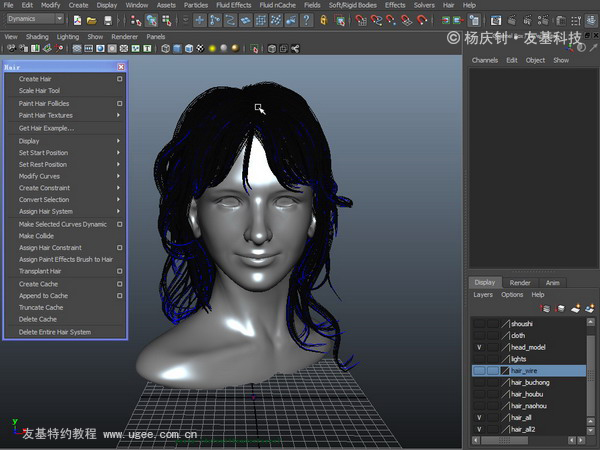The image size is (600, 450).
Task: Move selected layer up icon
Action: tap(545, 308)
